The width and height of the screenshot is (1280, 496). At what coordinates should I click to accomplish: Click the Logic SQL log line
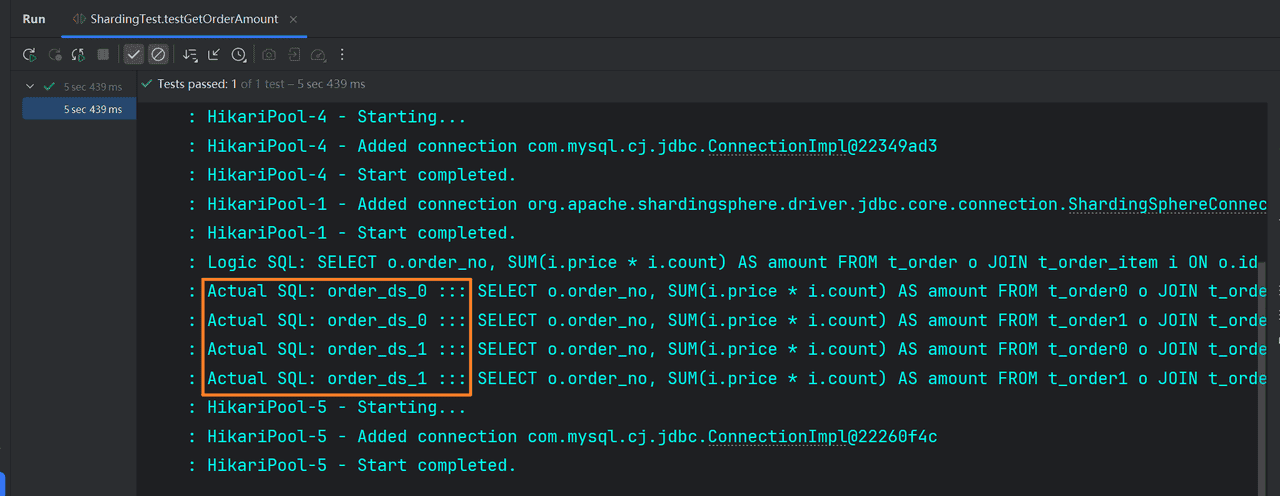coord(700,262)
